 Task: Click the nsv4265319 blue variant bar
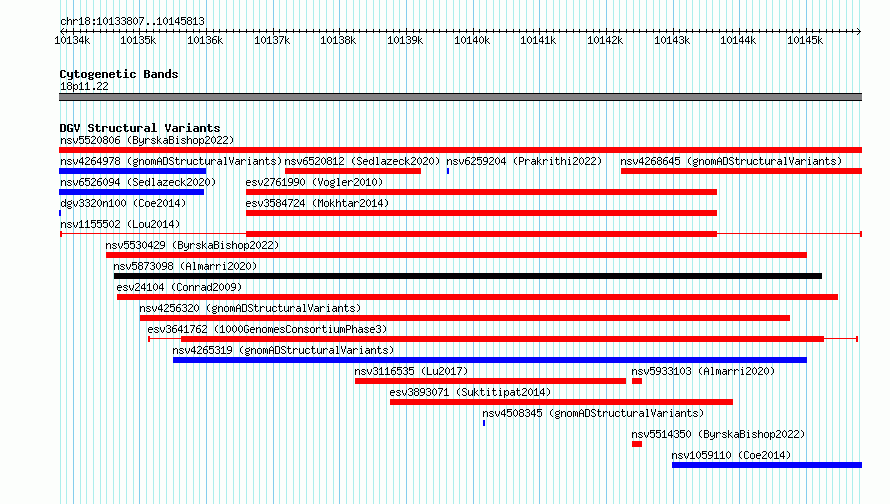tap(490, 360)
